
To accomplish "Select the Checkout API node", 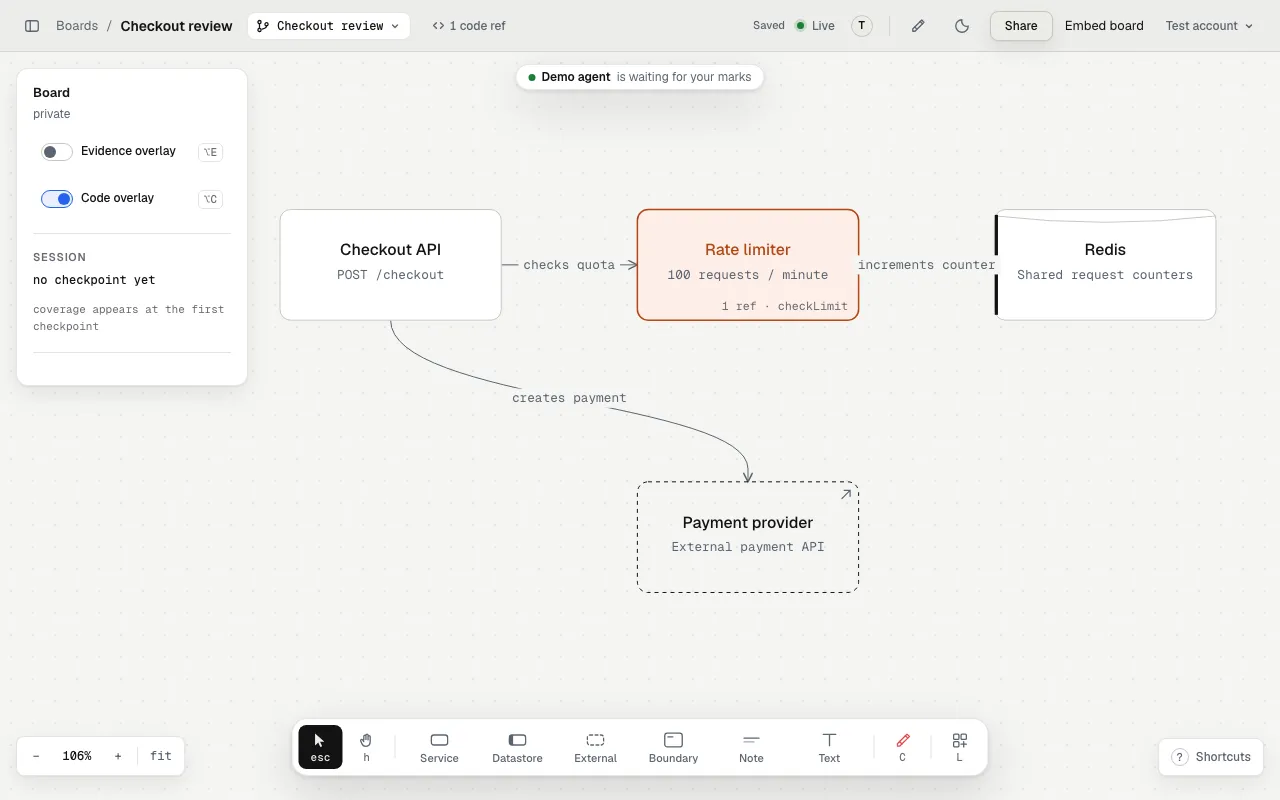I will coord(390,265).
